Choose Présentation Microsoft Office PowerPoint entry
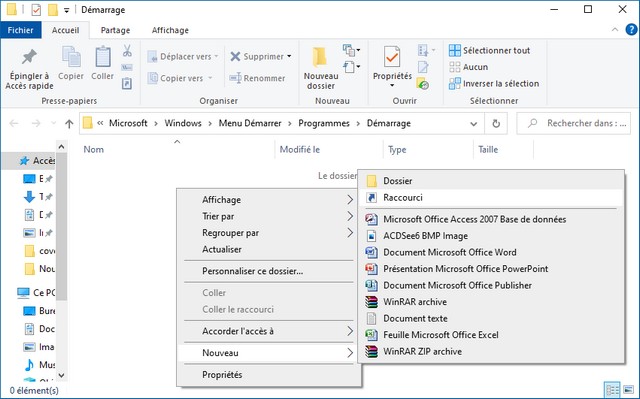Screen dimensions: 640x399 pos(491,269)
